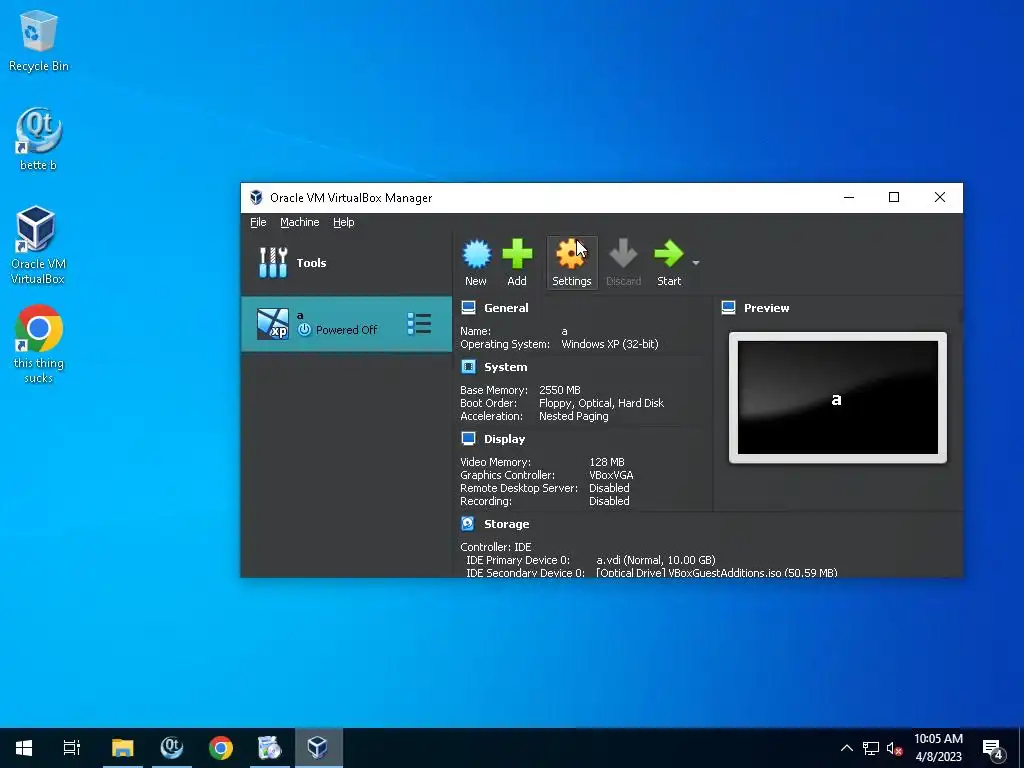Open the Machine menu
1024x768 pixels.
coord(300,222)
